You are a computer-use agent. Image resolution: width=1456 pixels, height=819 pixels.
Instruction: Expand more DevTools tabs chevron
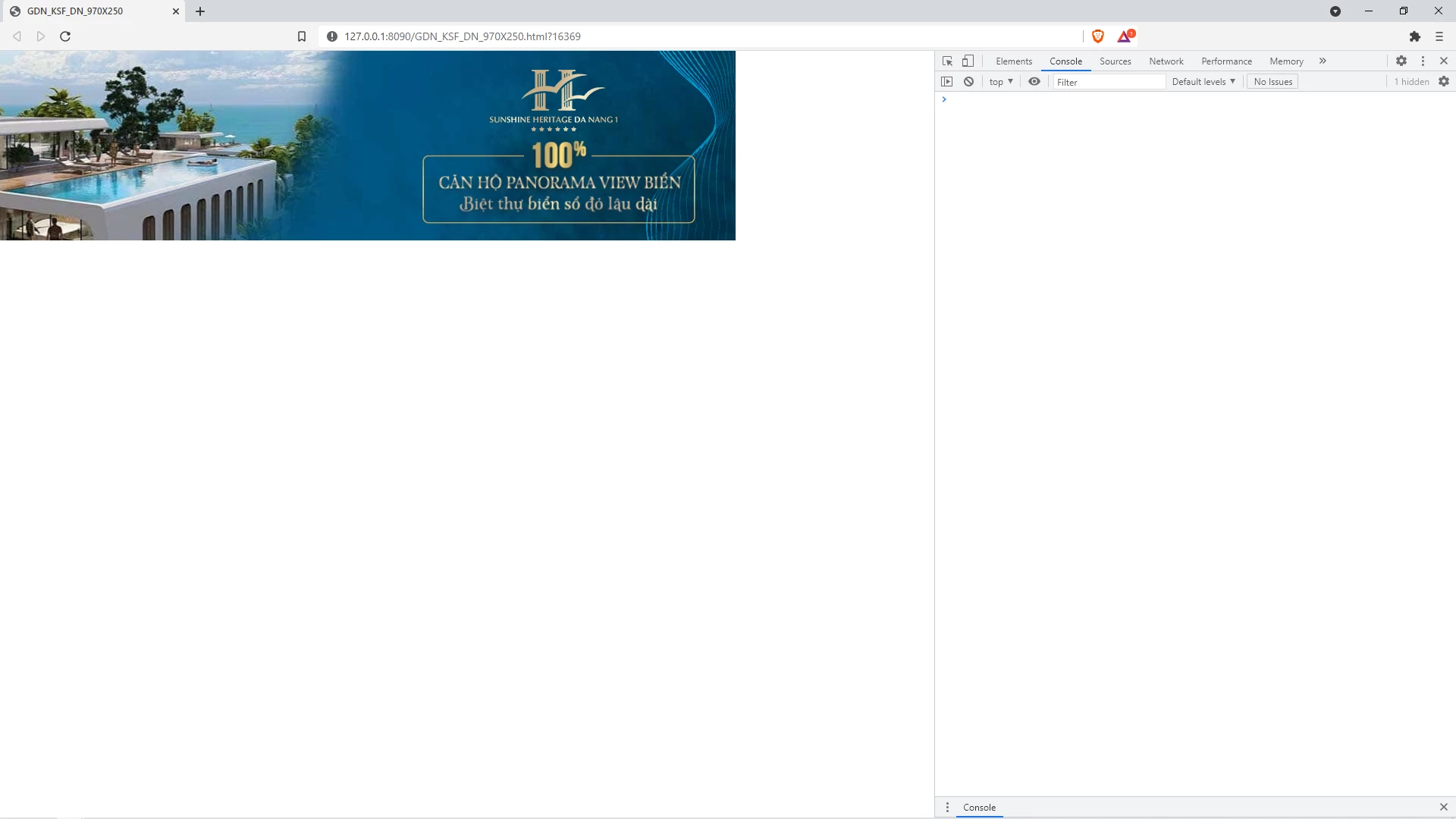click(x=1323, y=61)
